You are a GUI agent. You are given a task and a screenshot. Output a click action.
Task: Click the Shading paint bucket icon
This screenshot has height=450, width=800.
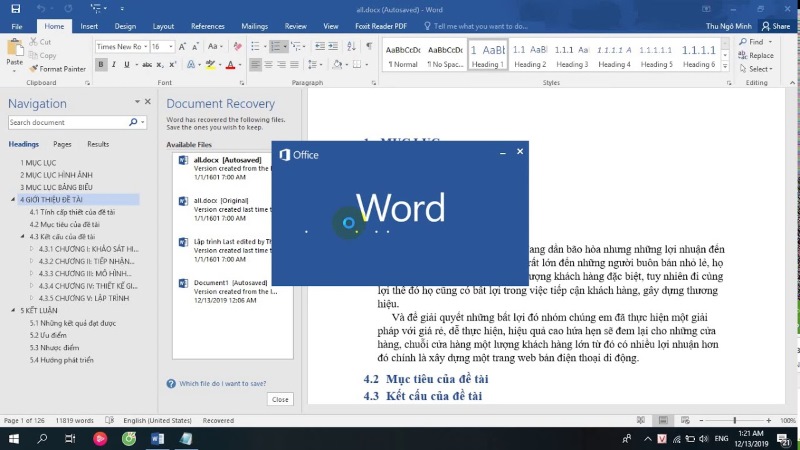[337, 65]
